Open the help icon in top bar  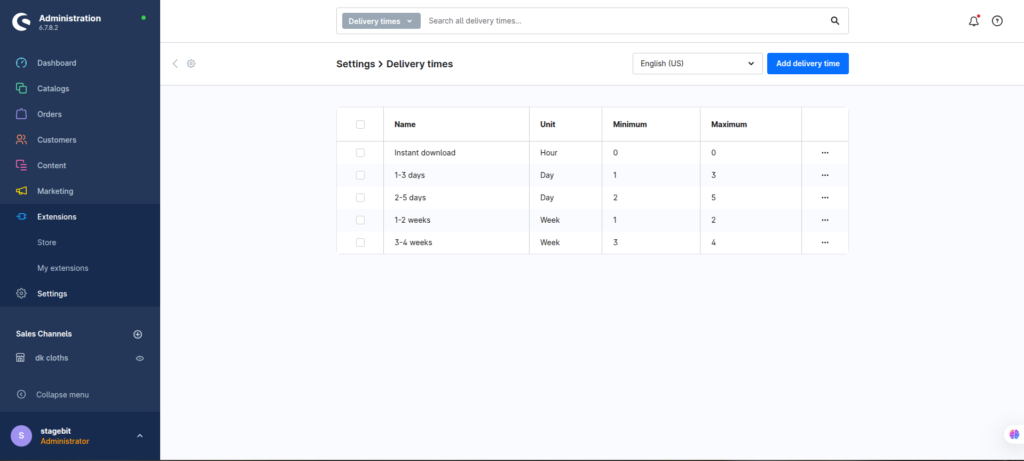pyautogui.click(x=997, y=21)
